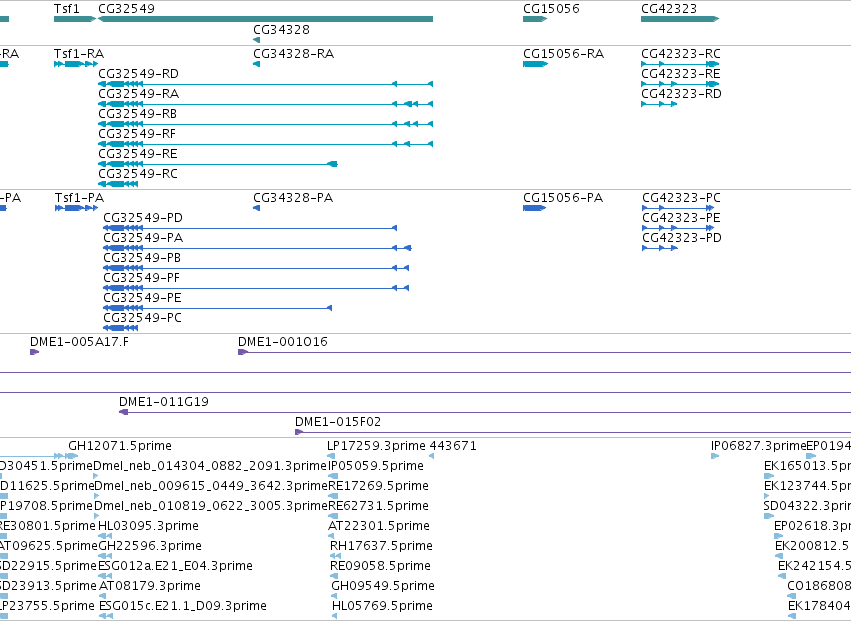Click EST label GH09549.5prime
The image size is (851, 621).
[x=383, y=587]
